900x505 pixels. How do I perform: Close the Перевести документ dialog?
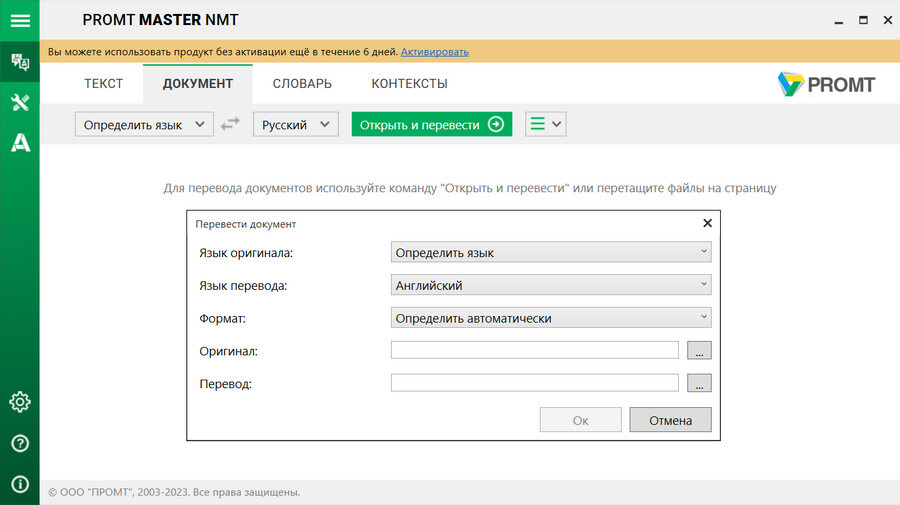707,223
